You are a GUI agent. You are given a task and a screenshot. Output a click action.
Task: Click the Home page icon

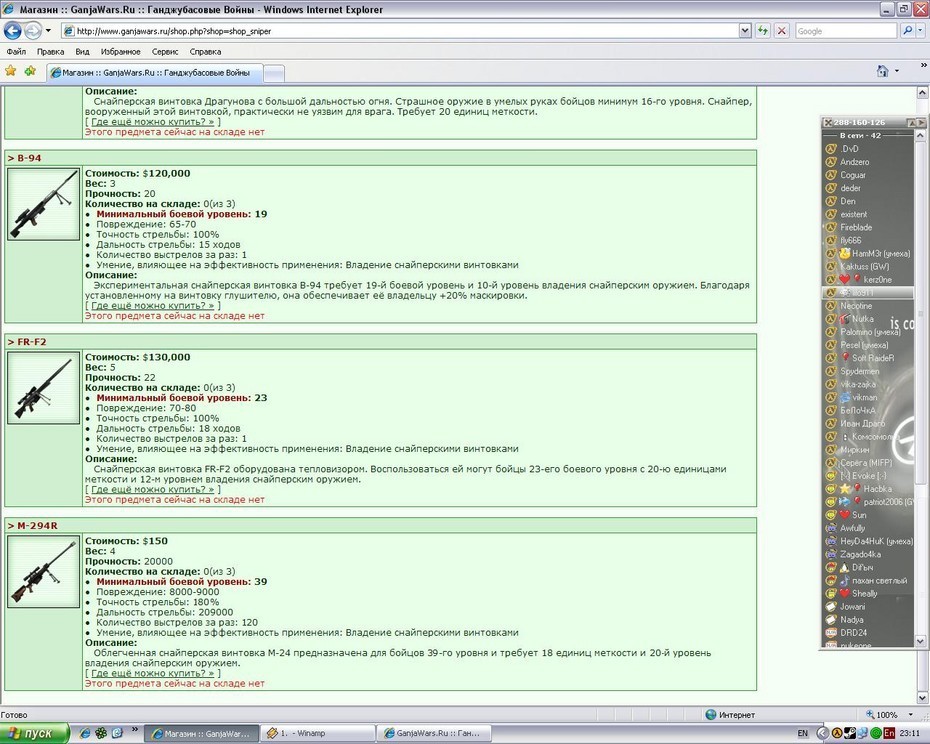click(x=883, y=71)
